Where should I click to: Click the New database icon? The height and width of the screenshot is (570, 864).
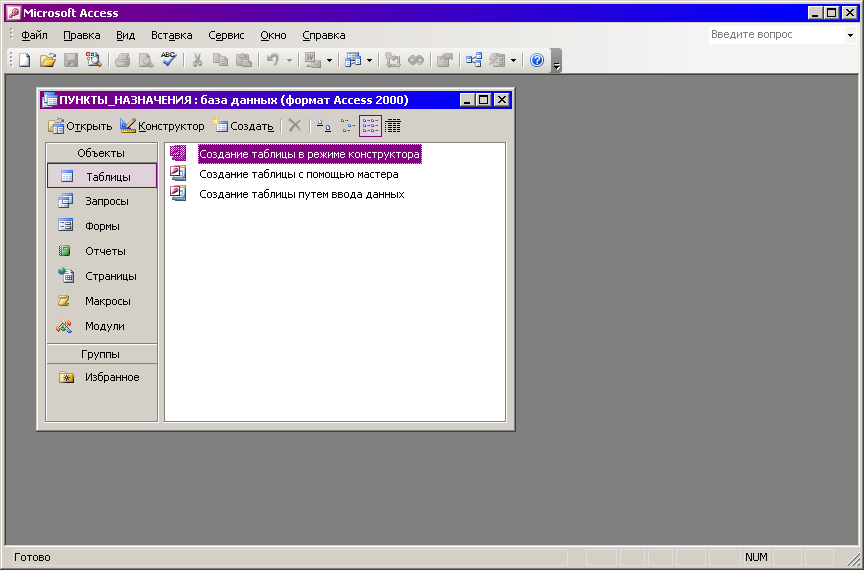click(x=25, y=60)
